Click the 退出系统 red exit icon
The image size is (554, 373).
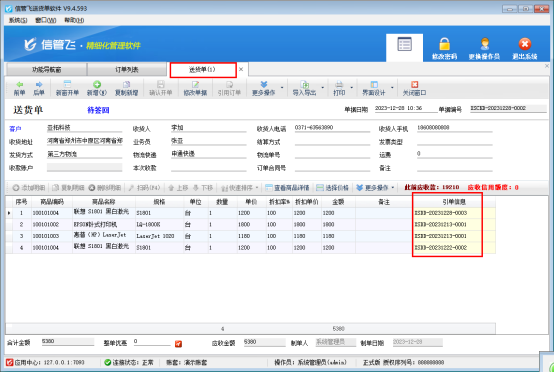coord(525,44)
